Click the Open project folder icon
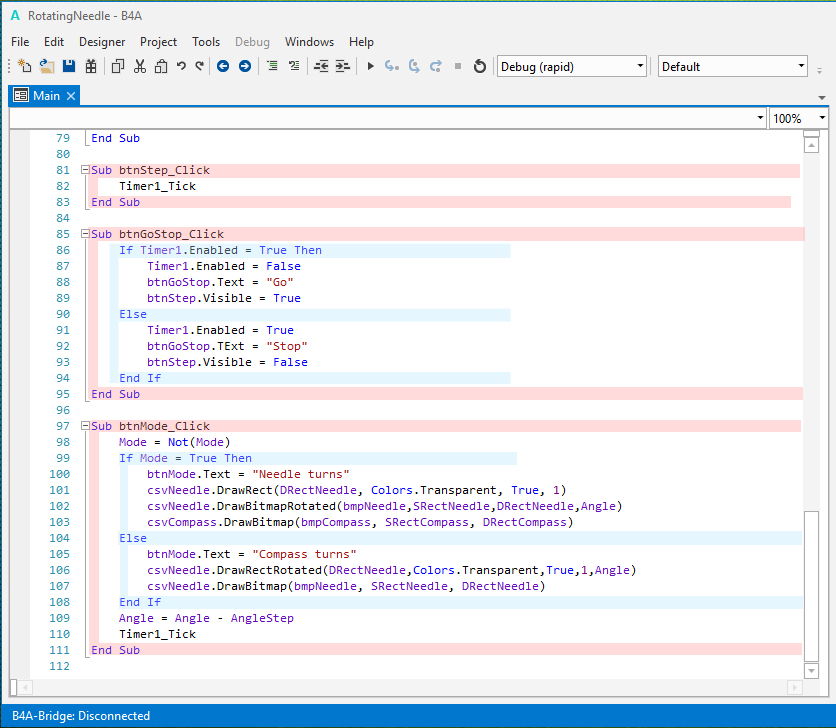This screenshot has width=836, height=728. coord(47,66)
